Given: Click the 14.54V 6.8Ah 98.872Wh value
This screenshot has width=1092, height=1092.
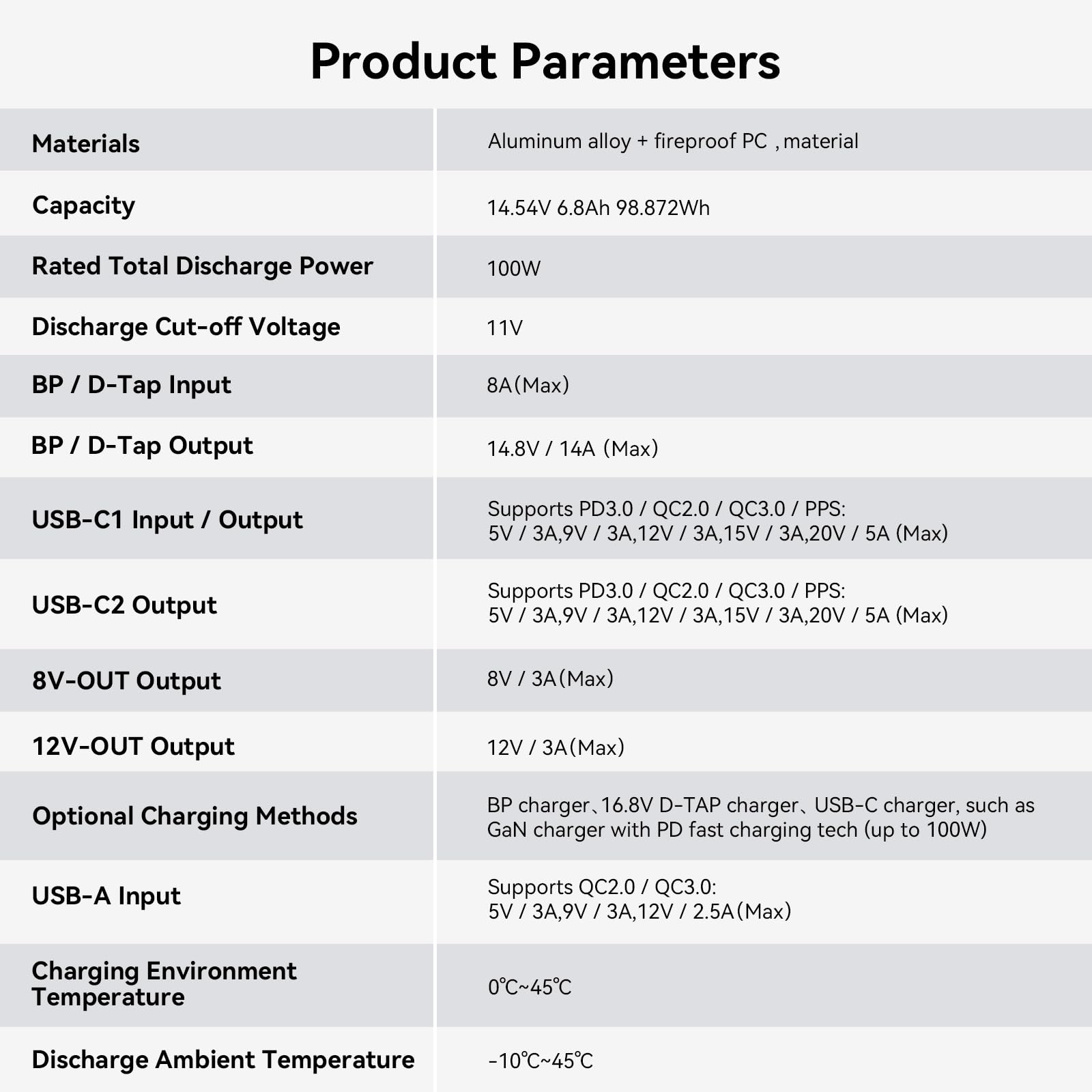Looking at the screenshot, I should tap(598, 207).
